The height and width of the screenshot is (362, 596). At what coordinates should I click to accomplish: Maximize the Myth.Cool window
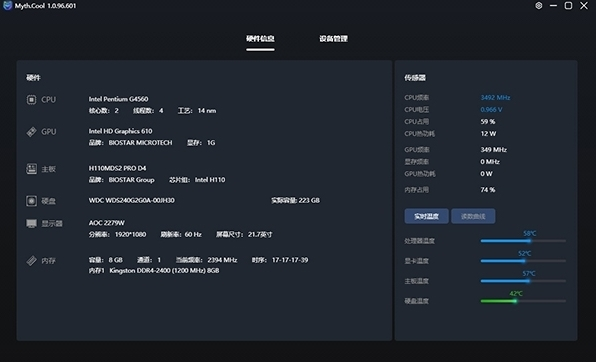pyautogui.click(x=568, y=6)
